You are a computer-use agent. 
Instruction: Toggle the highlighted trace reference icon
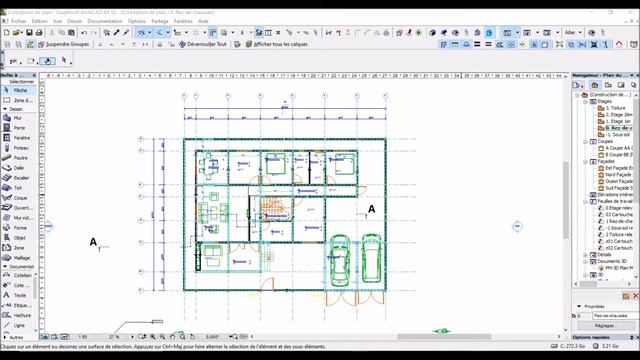click(x=259, y=32)
